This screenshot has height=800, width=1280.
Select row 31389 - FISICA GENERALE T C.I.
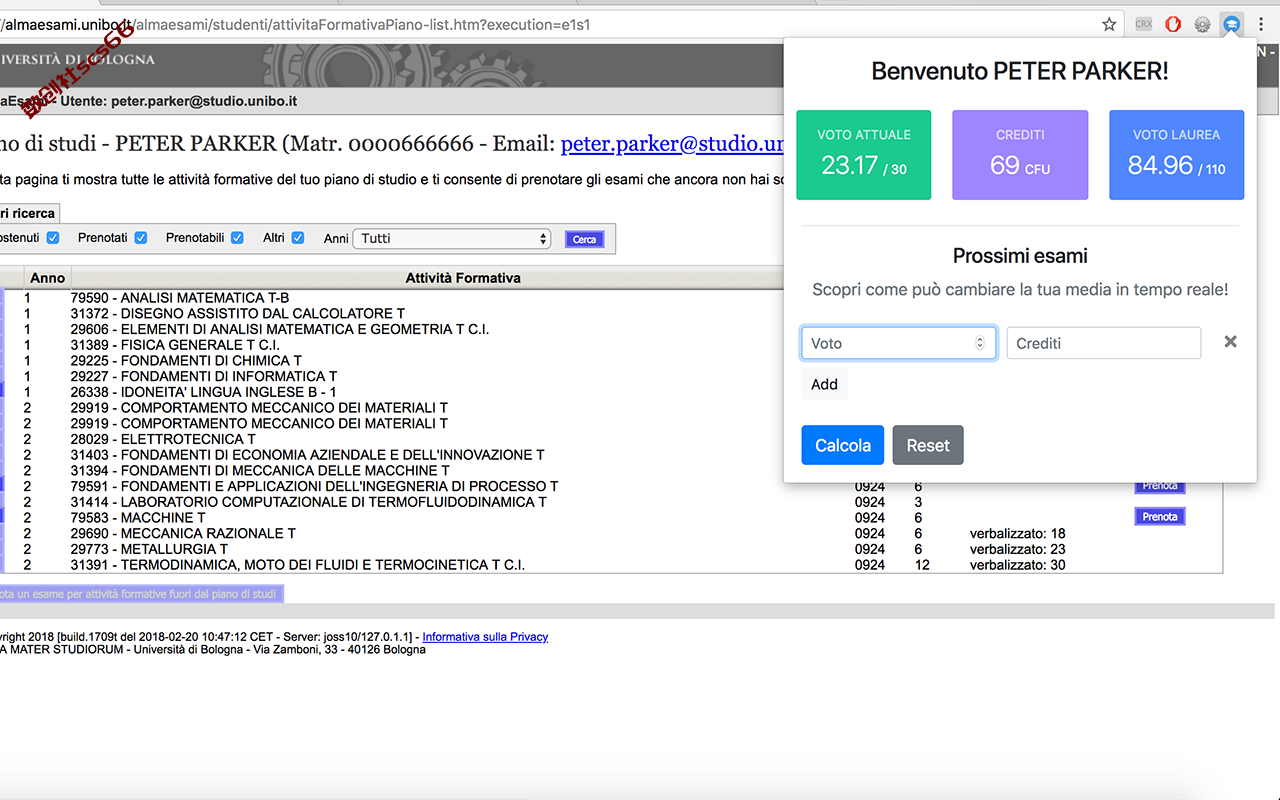[175, 345]
